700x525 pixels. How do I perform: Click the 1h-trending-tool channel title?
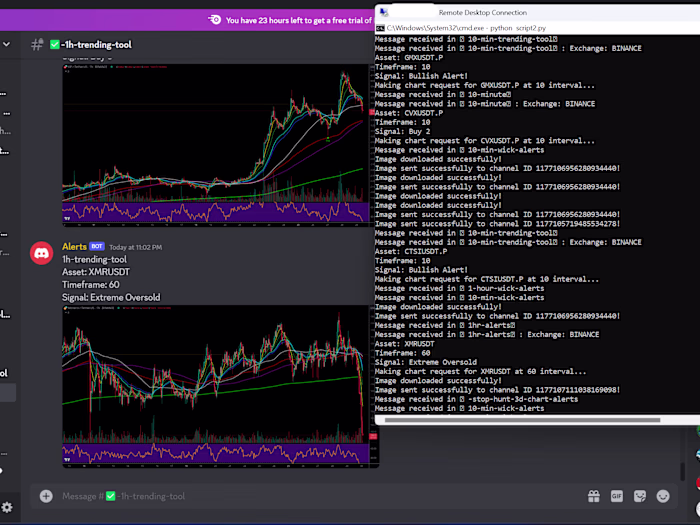96,45
